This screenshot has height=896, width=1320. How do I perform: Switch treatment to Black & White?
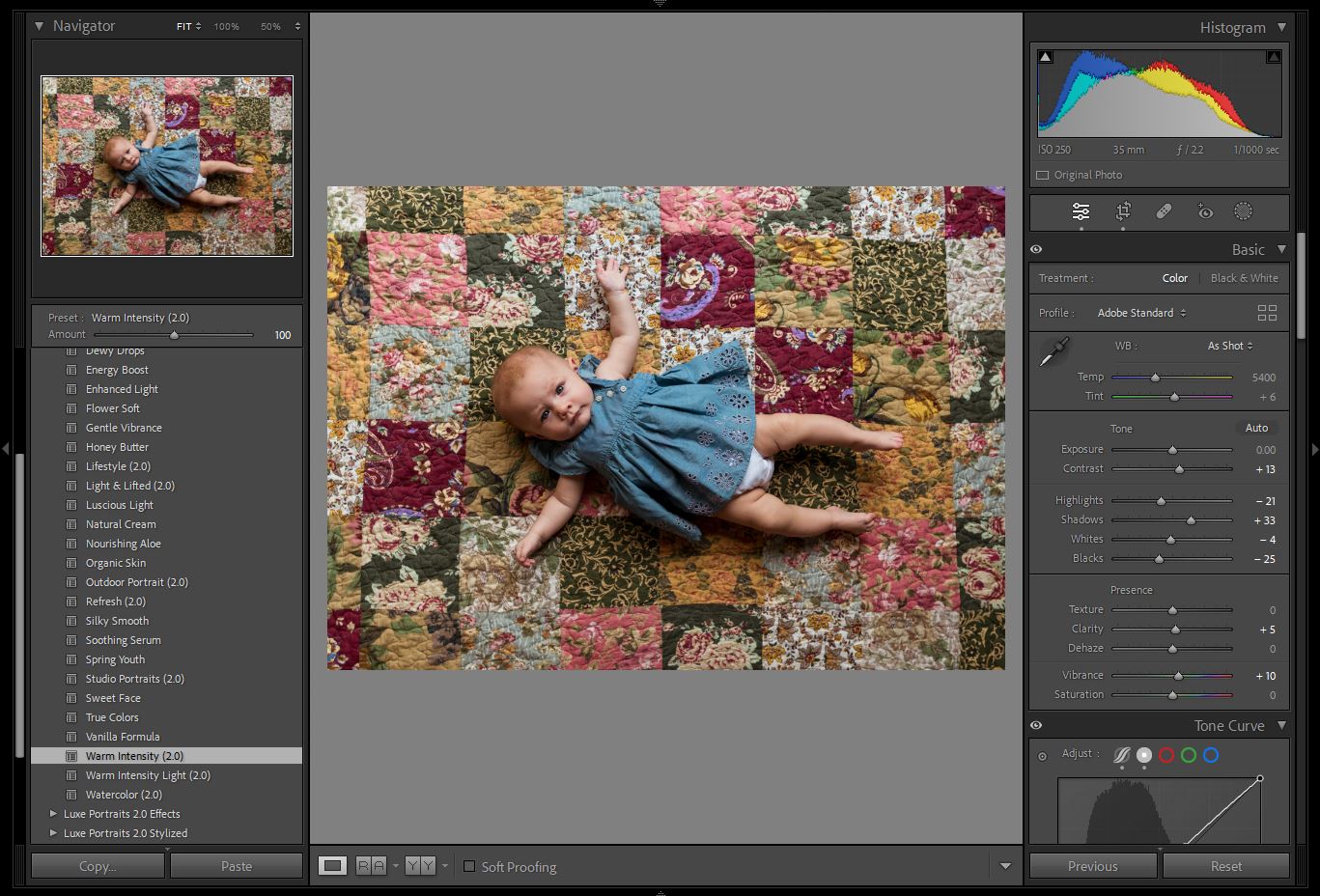(1244, 278)
